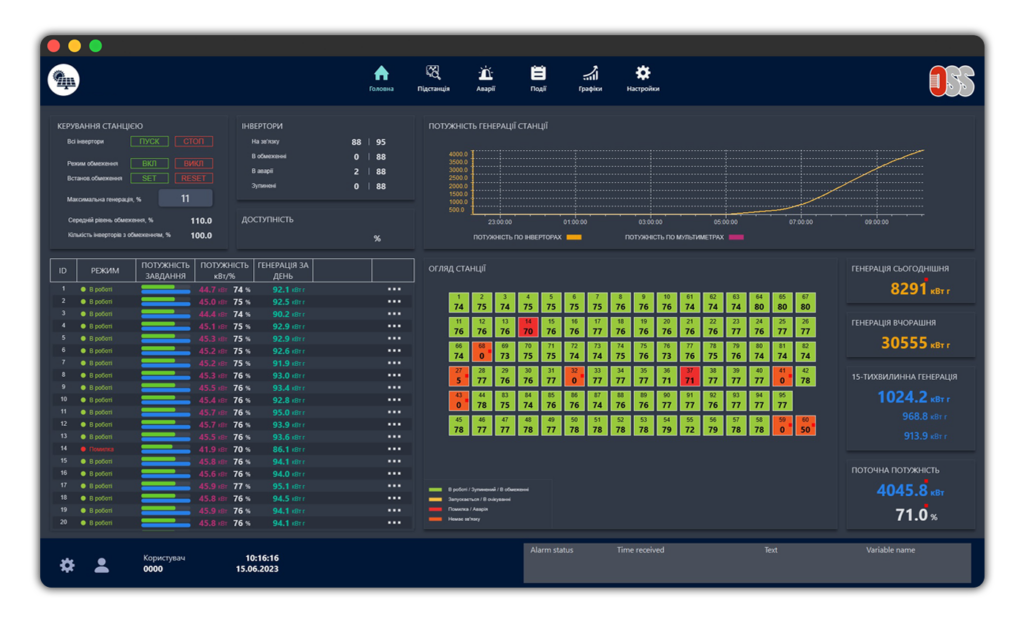Click the settings gear icon in footer
Screen dimensions: 1024x622
(x=67, y=565)
